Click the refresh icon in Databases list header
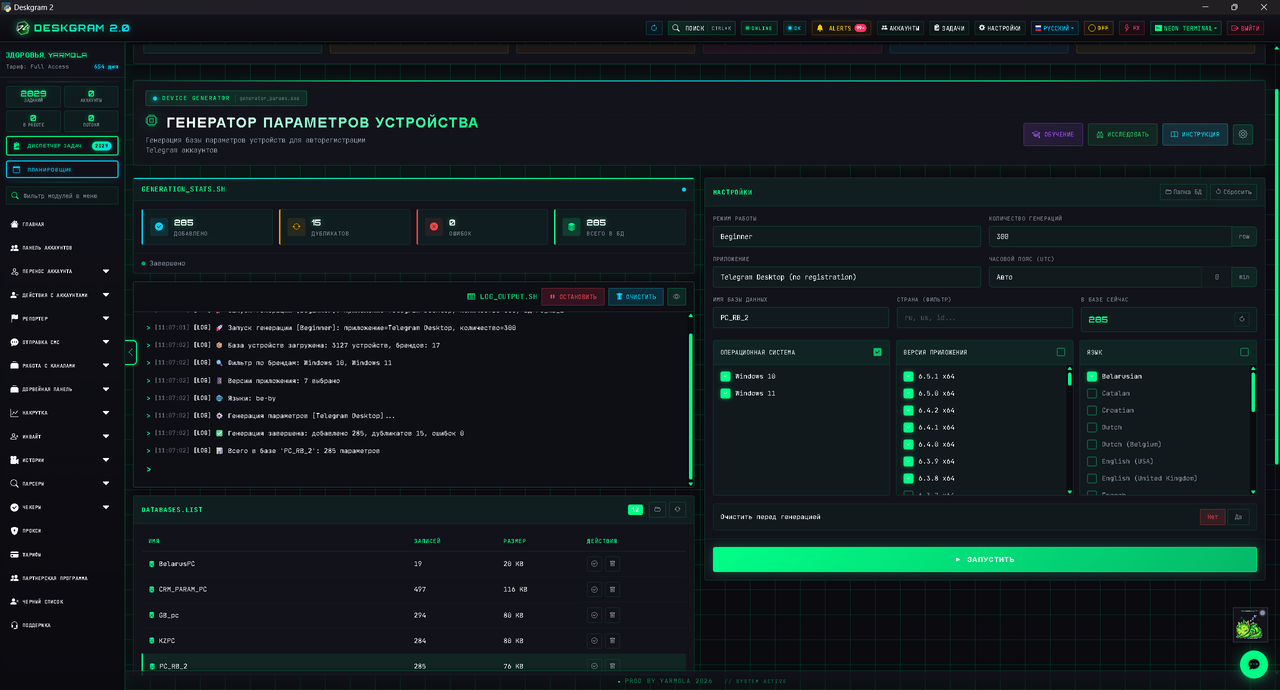 coord(677,509)
